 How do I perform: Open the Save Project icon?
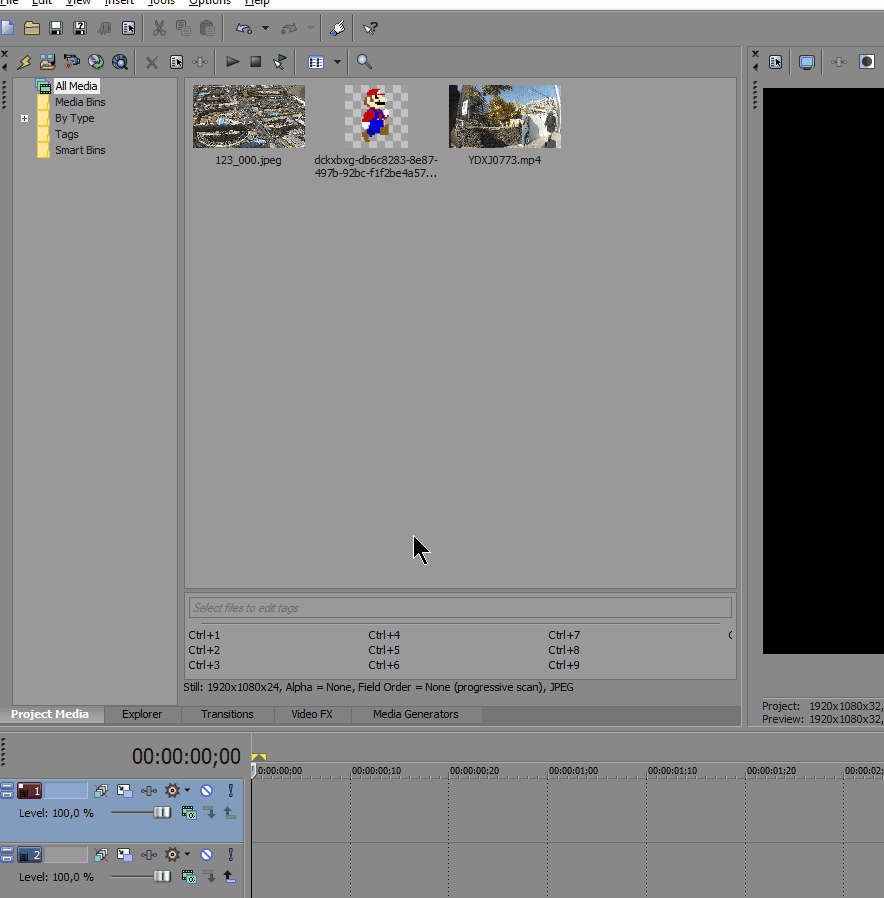pos(56,28)
